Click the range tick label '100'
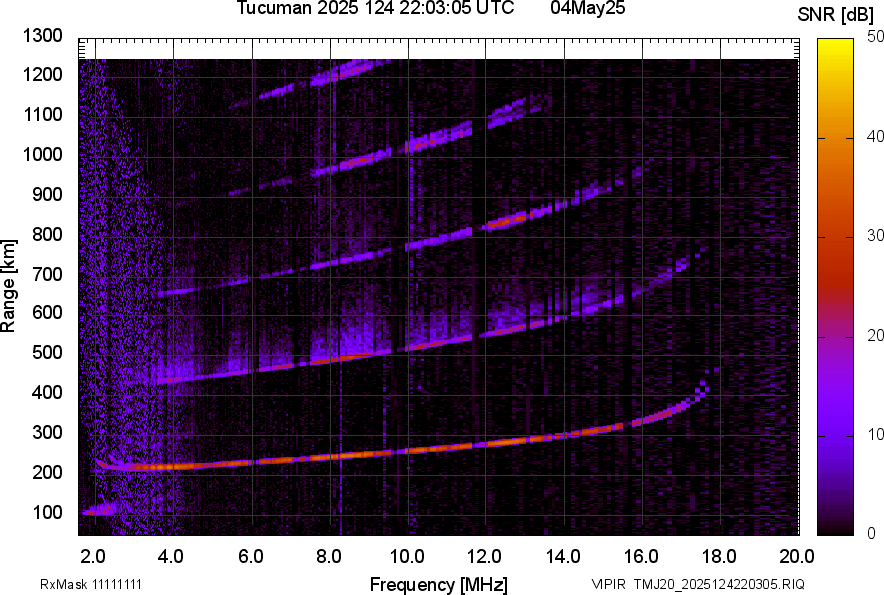884x595 pixels. tap(47, 512)
